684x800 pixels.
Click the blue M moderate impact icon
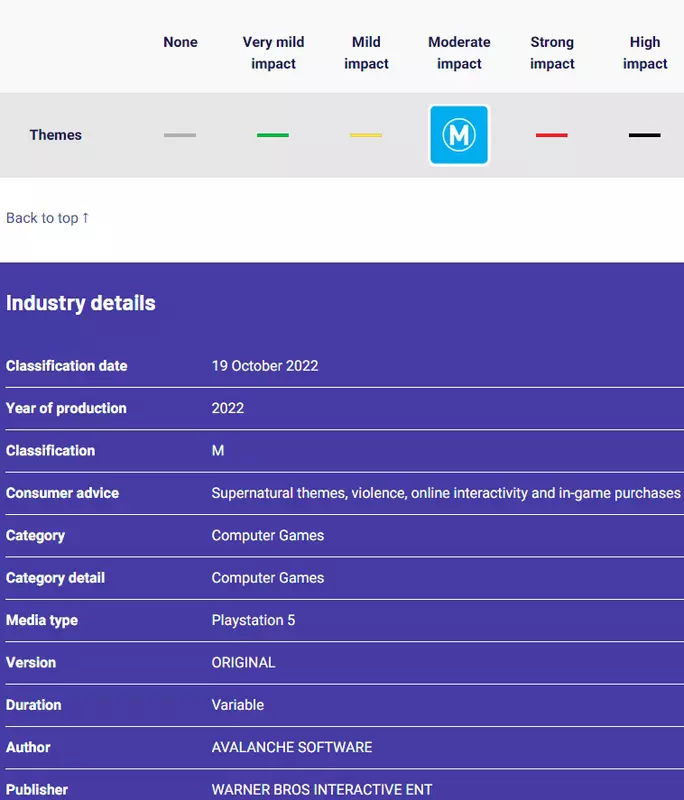coord(459,135)
